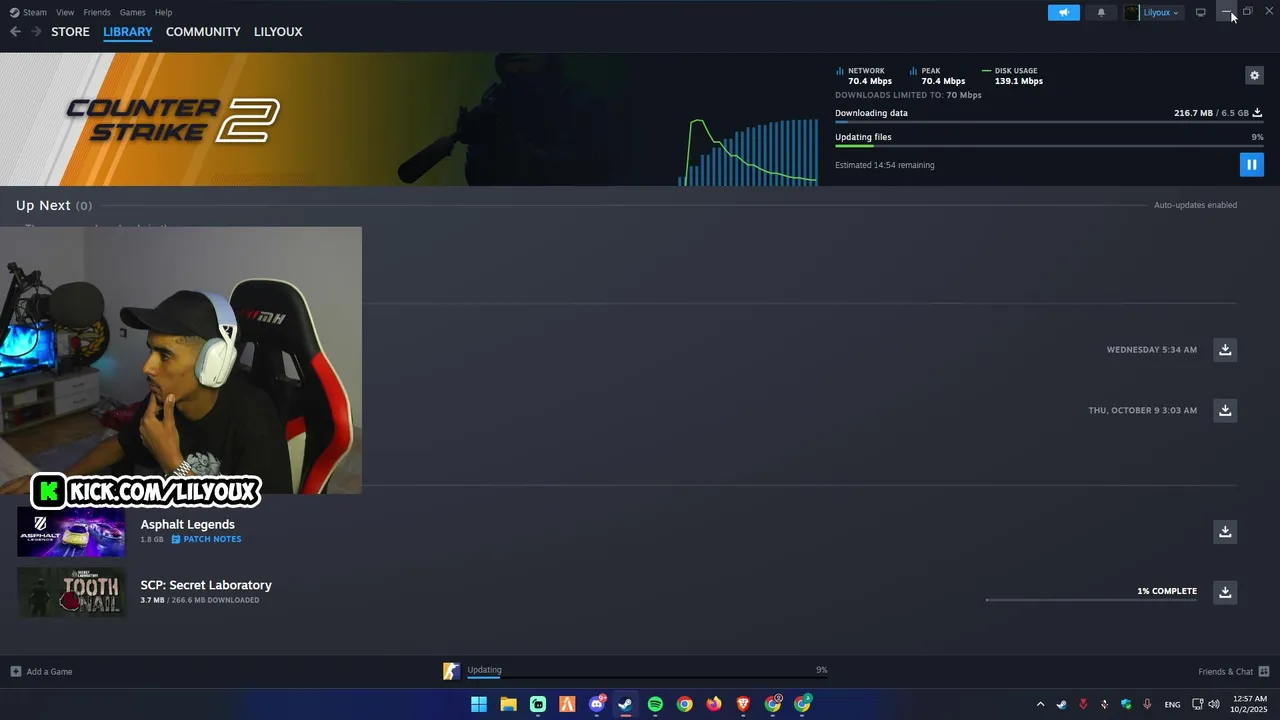Go to the STORE tab
Viewport: 1280px width, 720px height.
click(70, 32)
